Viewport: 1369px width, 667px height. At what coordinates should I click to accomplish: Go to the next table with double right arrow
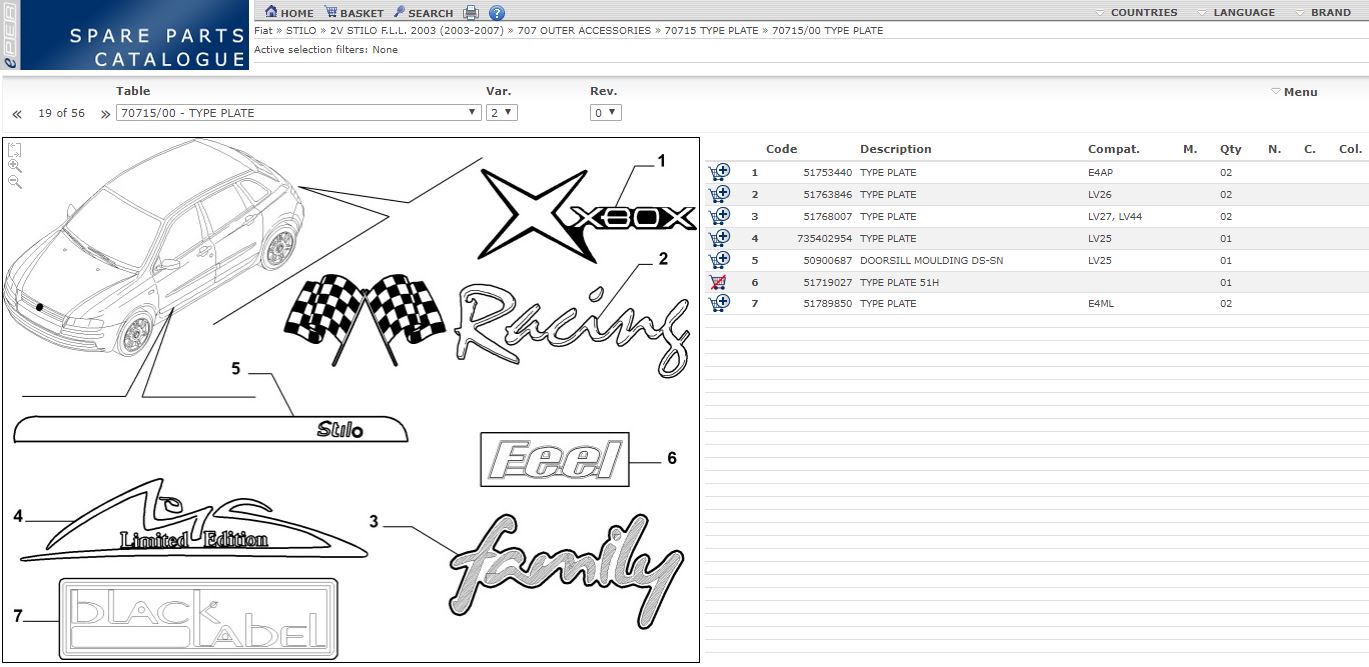(105, 114)
